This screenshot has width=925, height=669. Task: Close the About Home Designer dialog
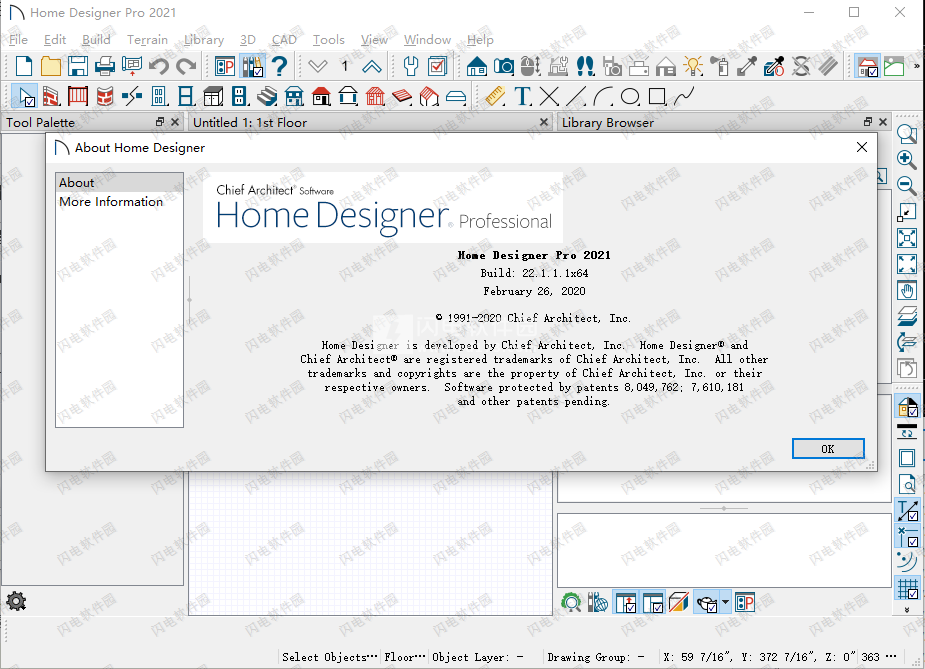[x=861, y=147]
